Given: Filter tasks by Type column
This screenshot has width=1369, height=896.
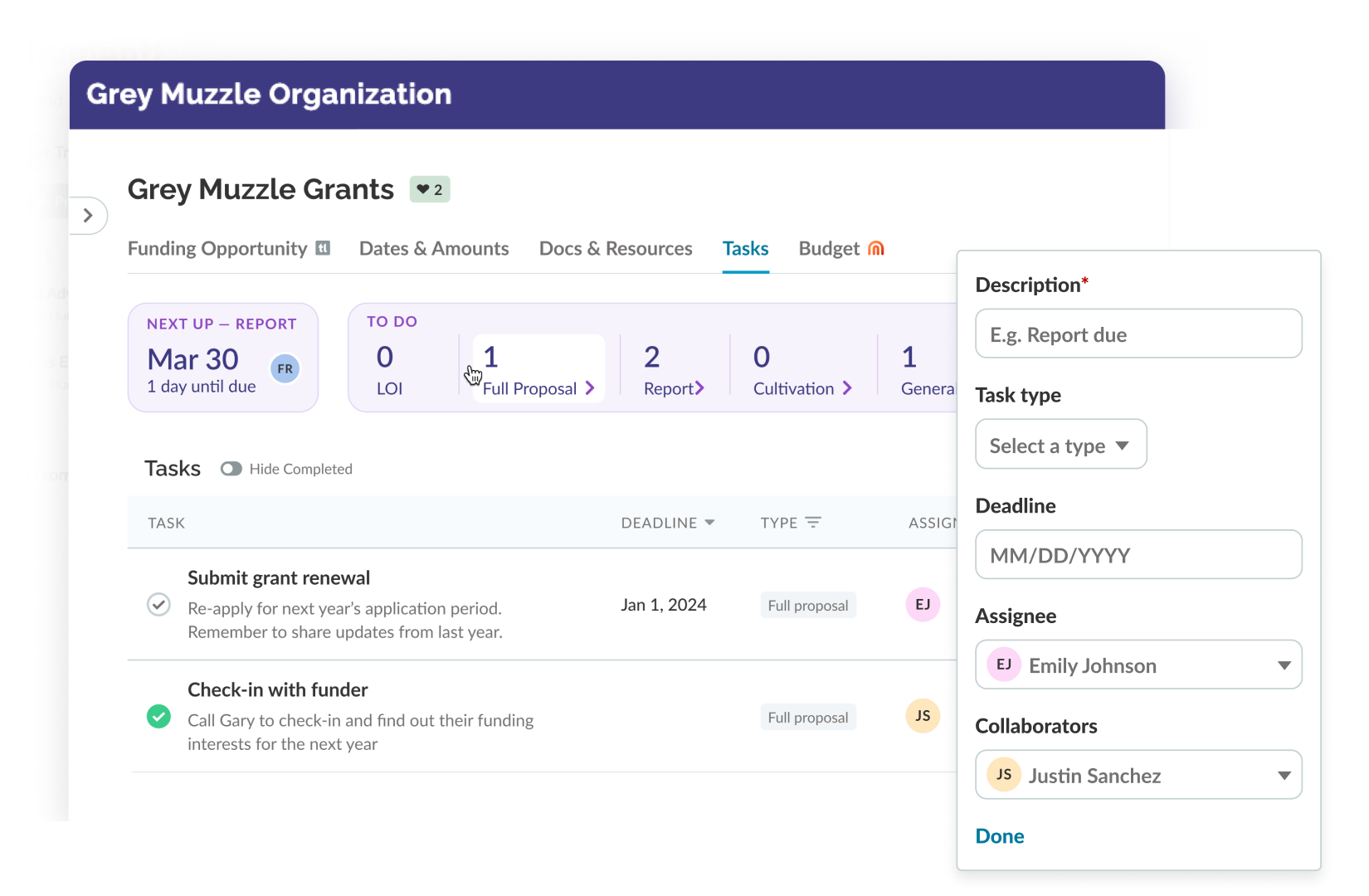Looking at the screenshot, I should (791, 523).
